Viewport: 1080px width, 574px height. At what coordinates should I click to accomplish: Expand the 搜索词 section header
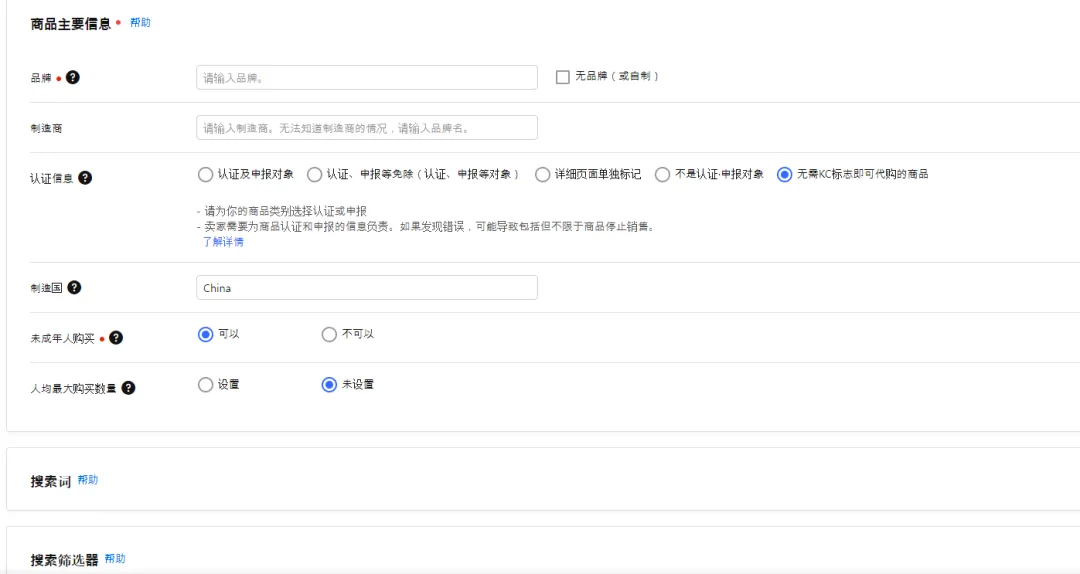50,481
